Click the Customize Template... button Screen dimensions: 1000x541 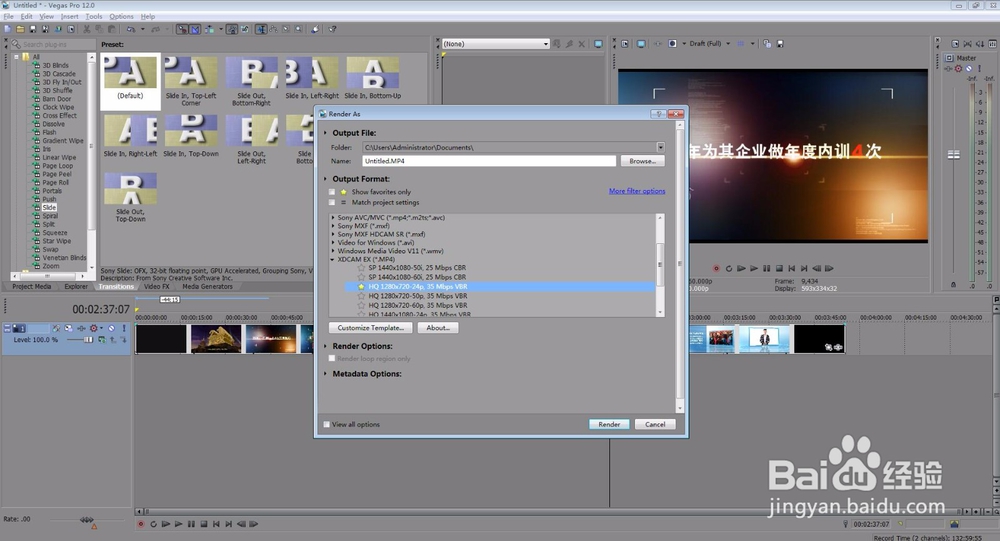click(371, 328)
